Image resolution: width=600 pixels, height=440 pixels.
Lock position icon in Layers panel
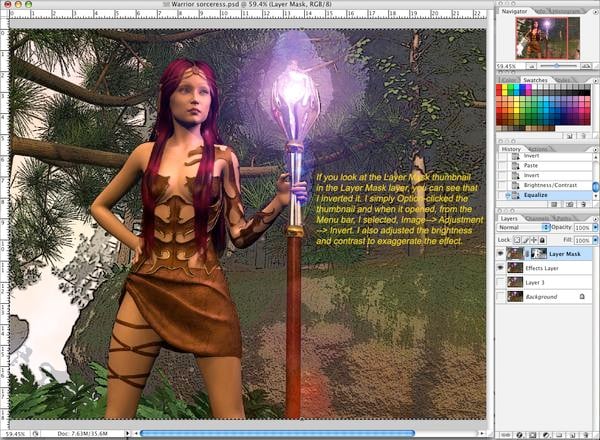click(x=534, y=240)
